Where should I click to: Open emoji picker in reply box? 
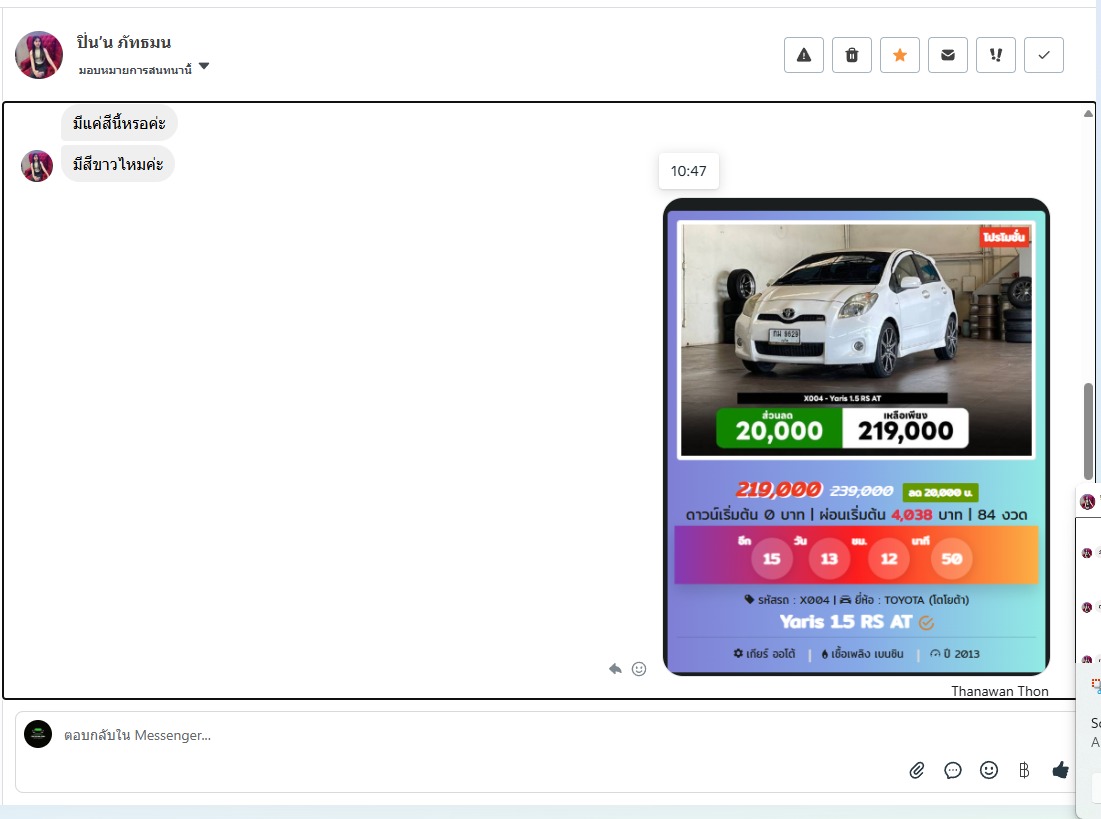989,770
